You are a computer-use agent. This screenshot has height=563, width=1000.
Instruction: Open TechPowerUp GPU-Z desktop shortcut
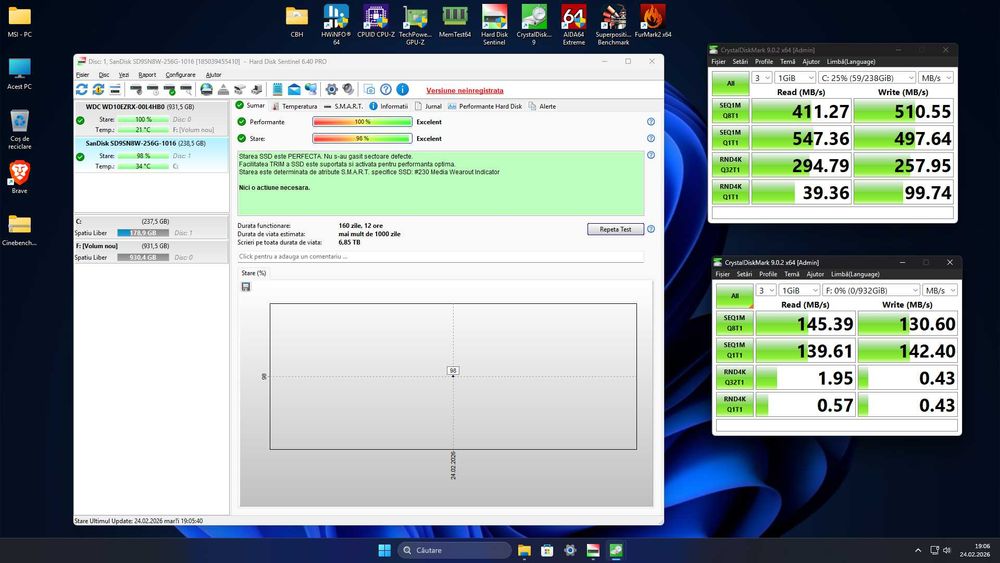[x=415, y=24]
